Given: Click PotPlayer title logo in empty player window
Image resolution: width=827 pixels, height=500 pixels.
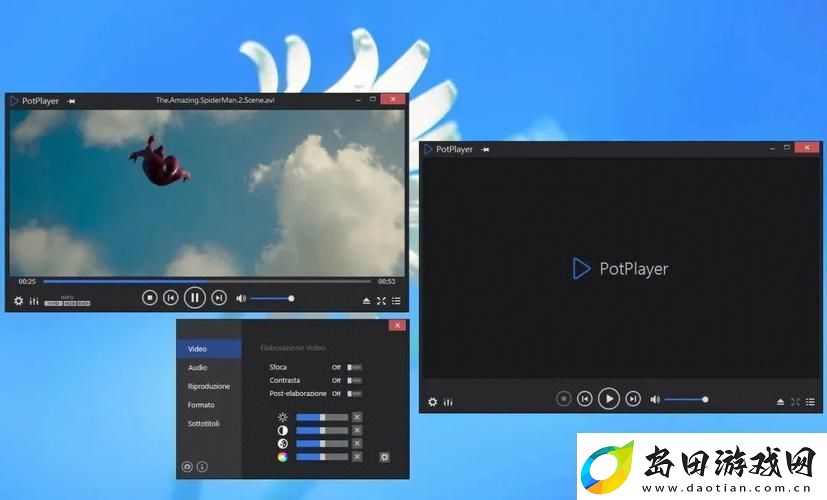Looking at the screenshot, I should click(x=449, y=149).
